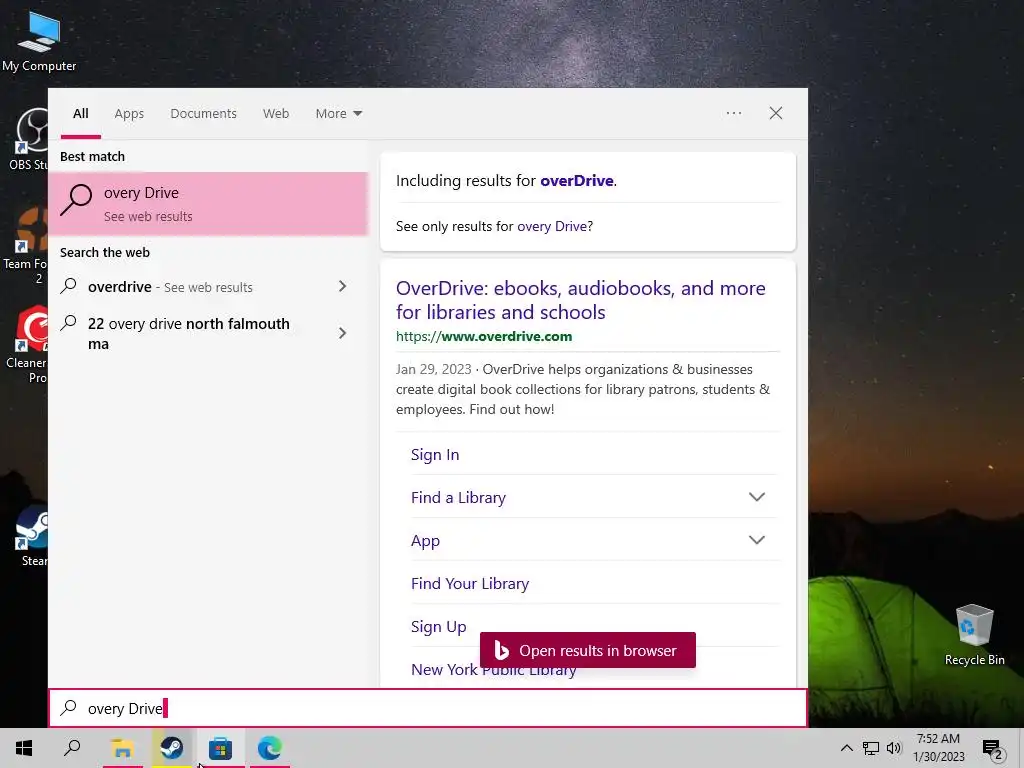The height and width of the screenshot is (768, 1024).
Task: Open the CCleaner Pro desktop shortcut
Action: click(x=27, y=345)
